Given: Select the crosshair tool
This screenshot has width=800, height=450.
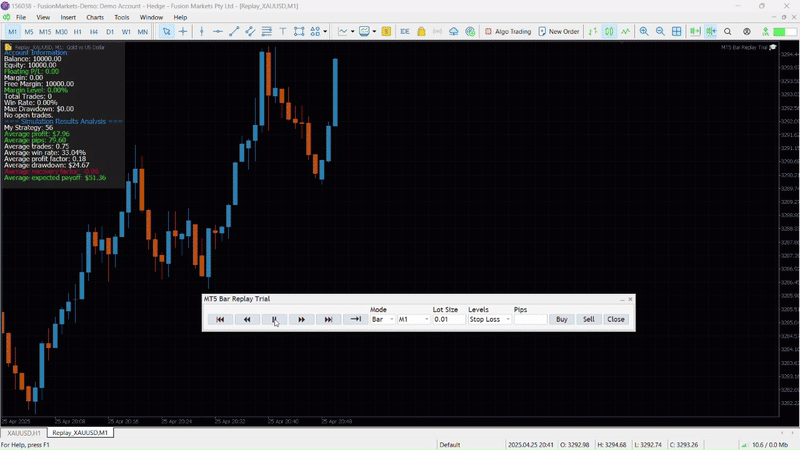Looking at the screenshot, I should [183, 32].
